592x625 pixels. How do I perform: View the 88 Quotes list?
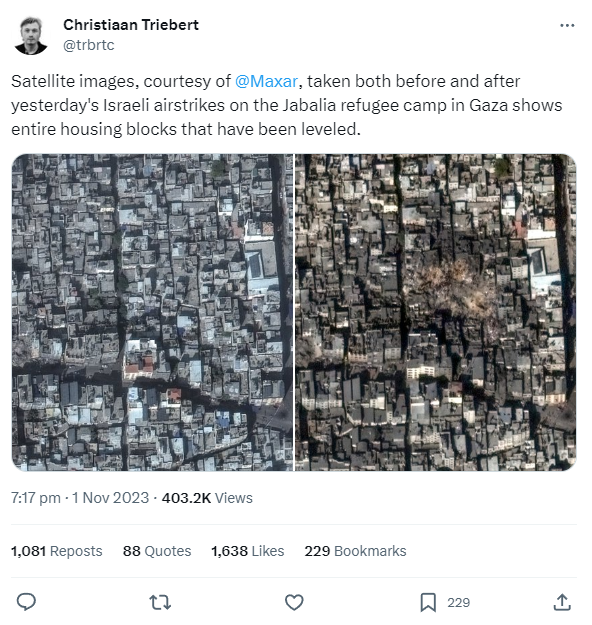(x=157, y=551)
